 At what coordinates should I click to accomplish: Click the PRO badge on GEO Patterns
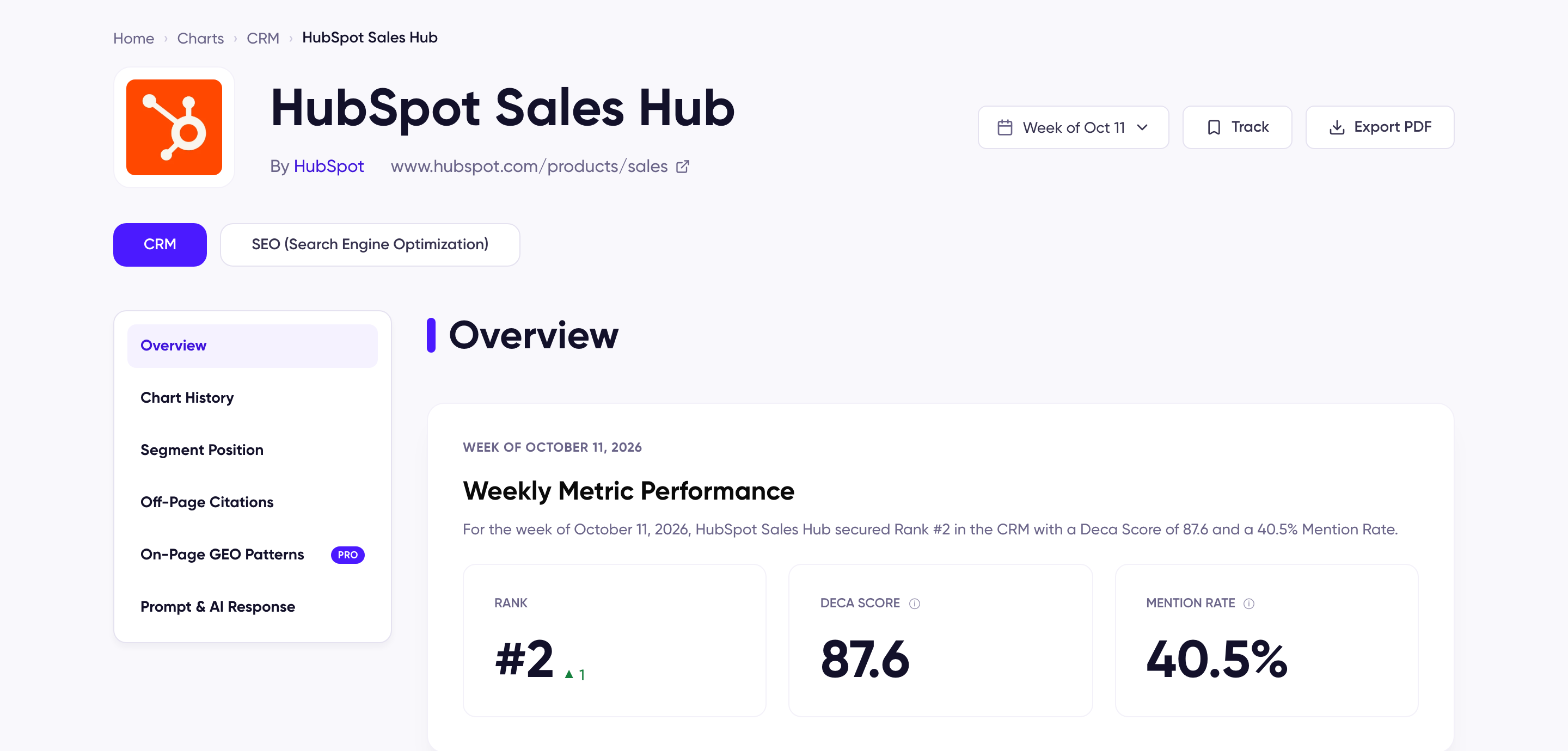pos(347,555)
